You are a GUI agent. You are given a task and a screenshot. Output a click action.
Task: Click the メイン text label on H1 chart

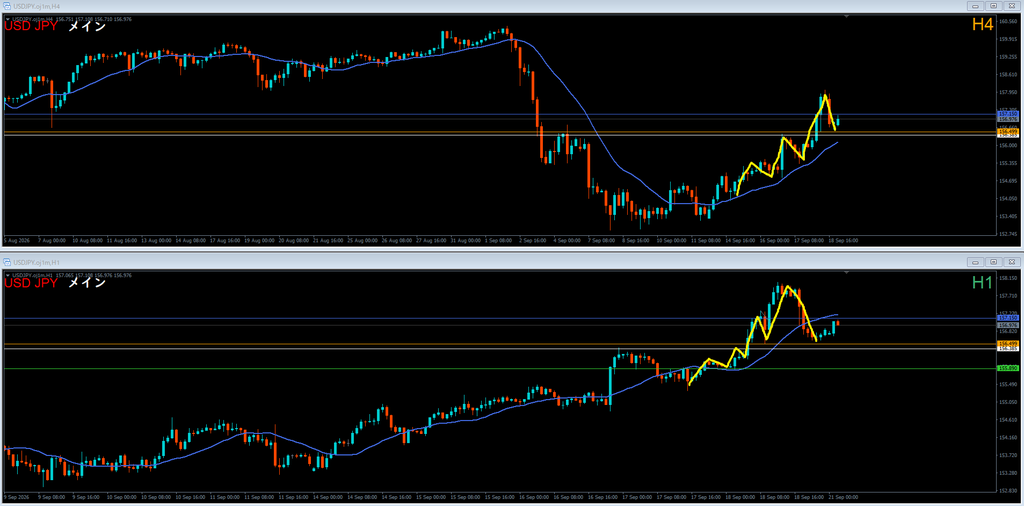(87, 283)
